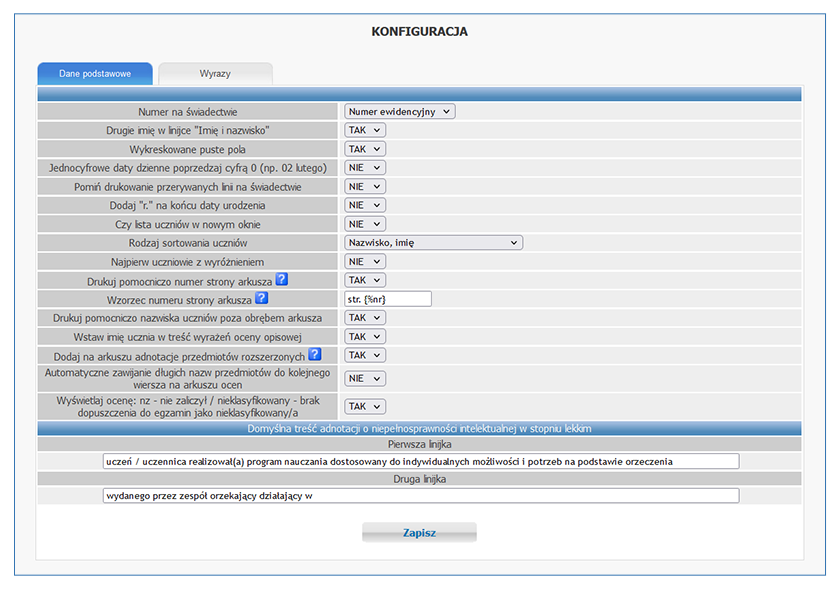Viewport: 840px width, 593px height.
Task: Open the "Numer na świadectwie" dropdown
Action: [x=400, y=112]
